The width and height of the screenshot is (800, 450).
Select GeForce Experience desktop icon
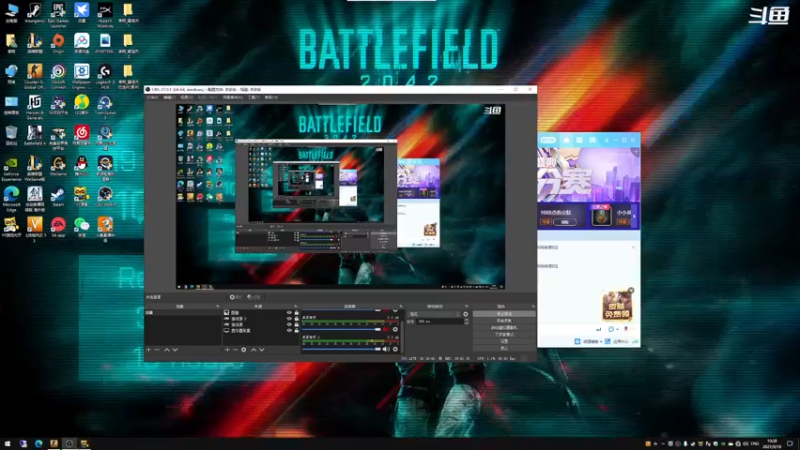[11, 169]
